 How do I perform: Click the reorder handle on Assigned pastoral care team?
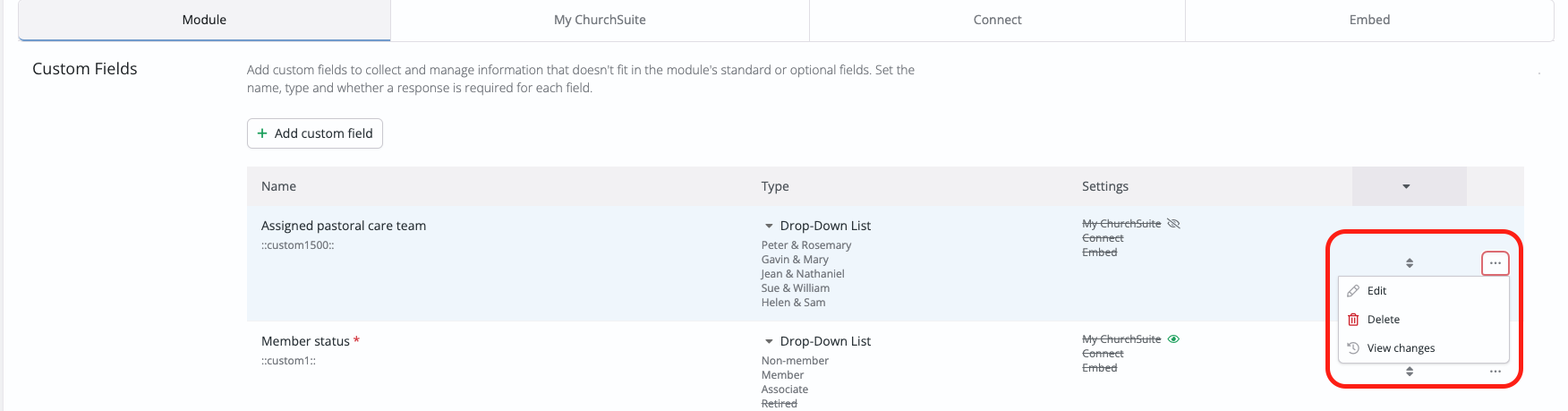pyautogui.click(x=1410, y=263)
